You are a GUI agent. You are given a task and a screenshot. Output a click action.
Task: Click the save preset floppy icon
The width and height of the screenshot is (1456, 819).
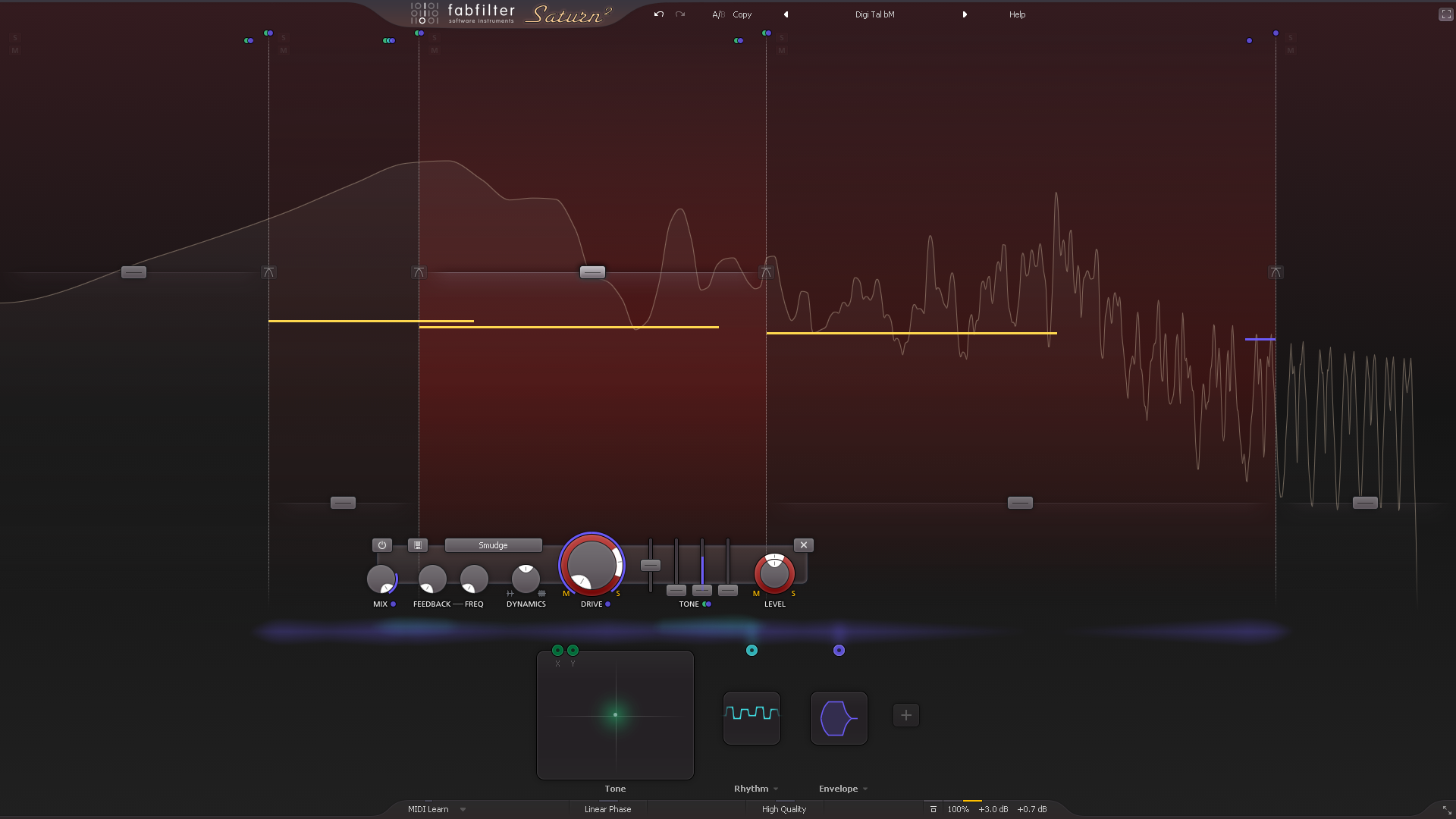tap(416, 545)
